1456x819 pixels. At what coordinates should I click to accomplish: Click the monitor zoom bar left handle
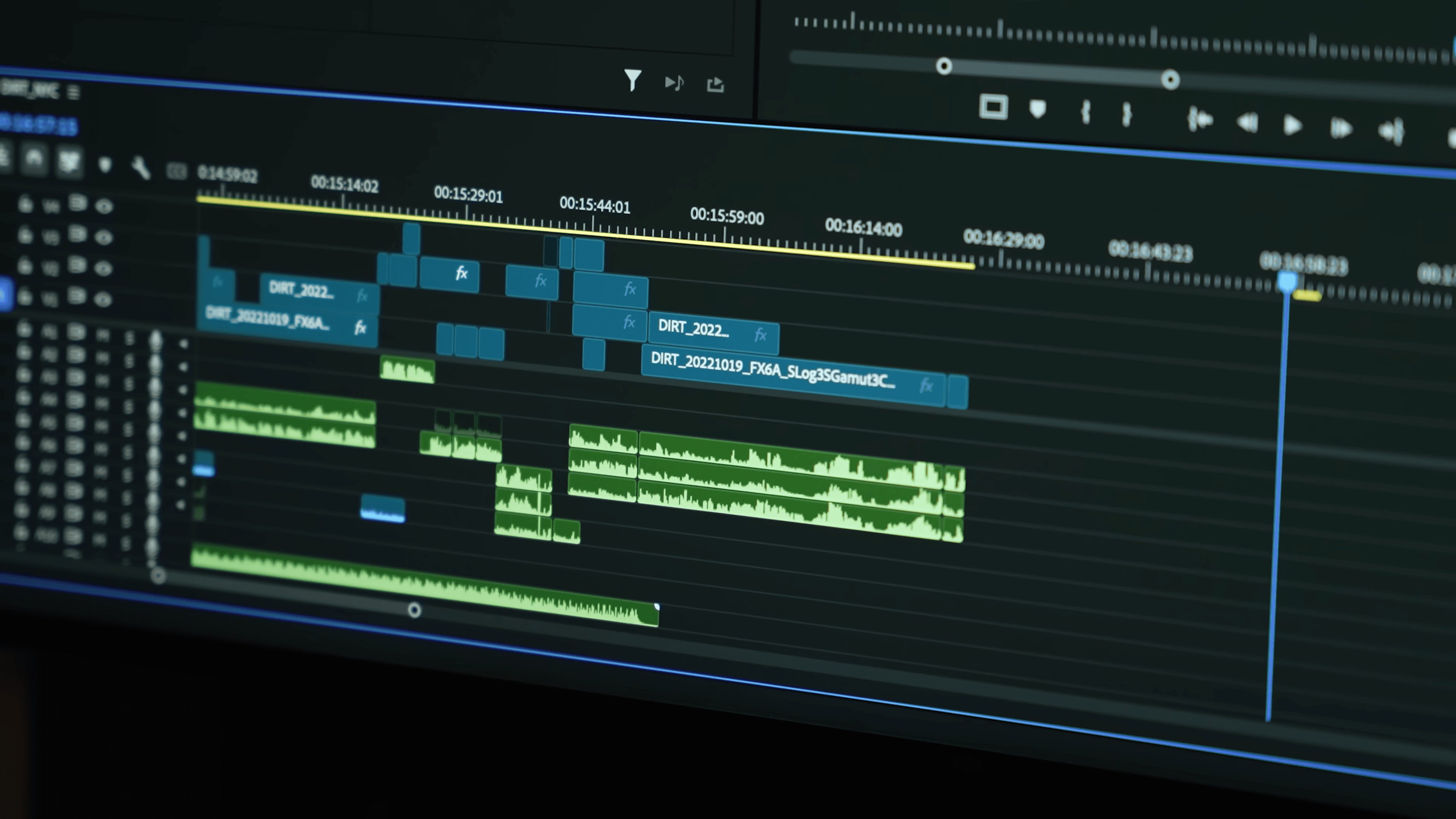[943, 66]
